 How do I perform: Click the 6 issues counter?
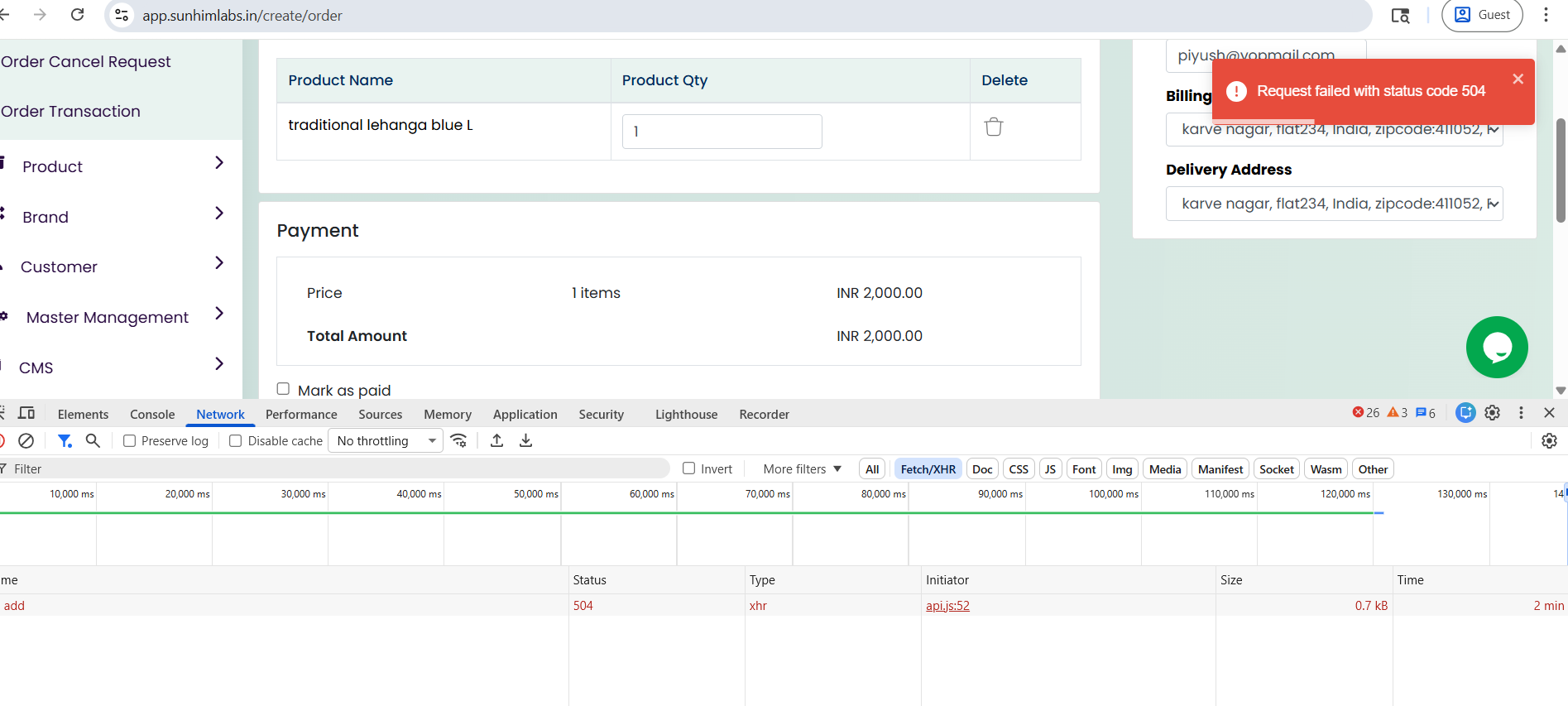pyautogui.click(x=1426, y=412)
